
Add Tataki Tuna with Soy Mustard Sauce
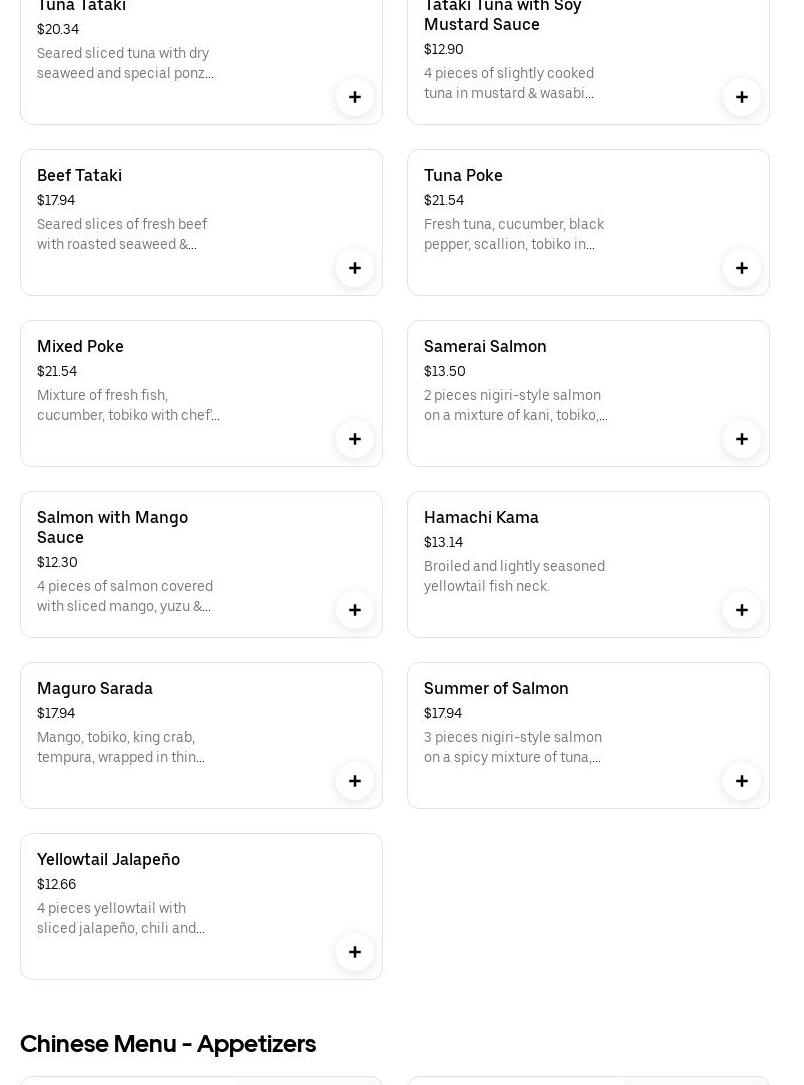[x=742, y=97]
